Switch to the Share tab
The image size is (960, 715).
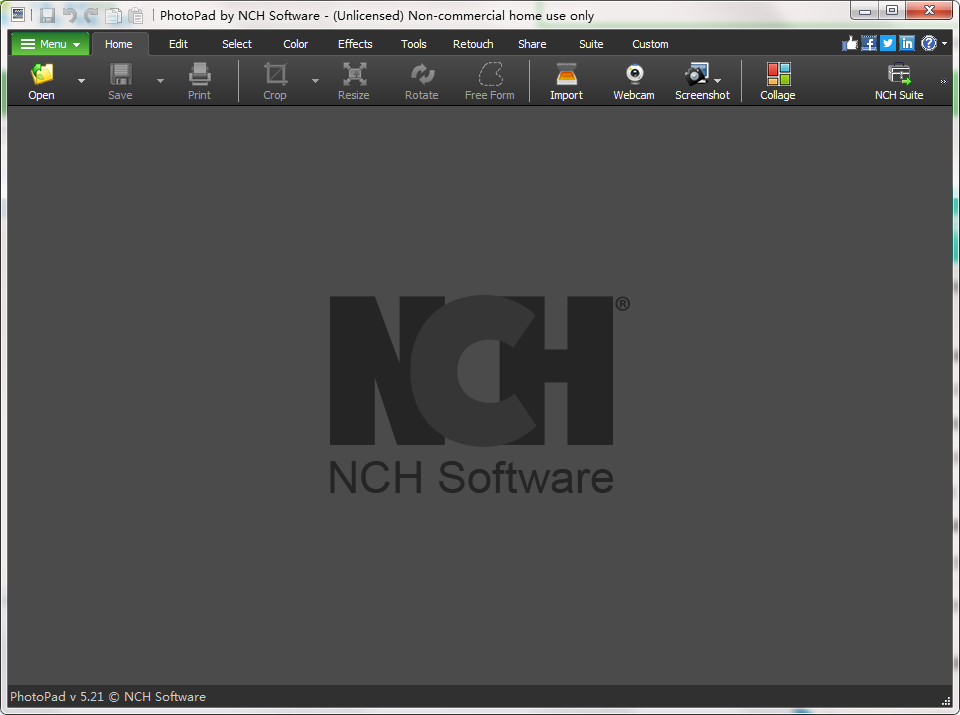532,44
